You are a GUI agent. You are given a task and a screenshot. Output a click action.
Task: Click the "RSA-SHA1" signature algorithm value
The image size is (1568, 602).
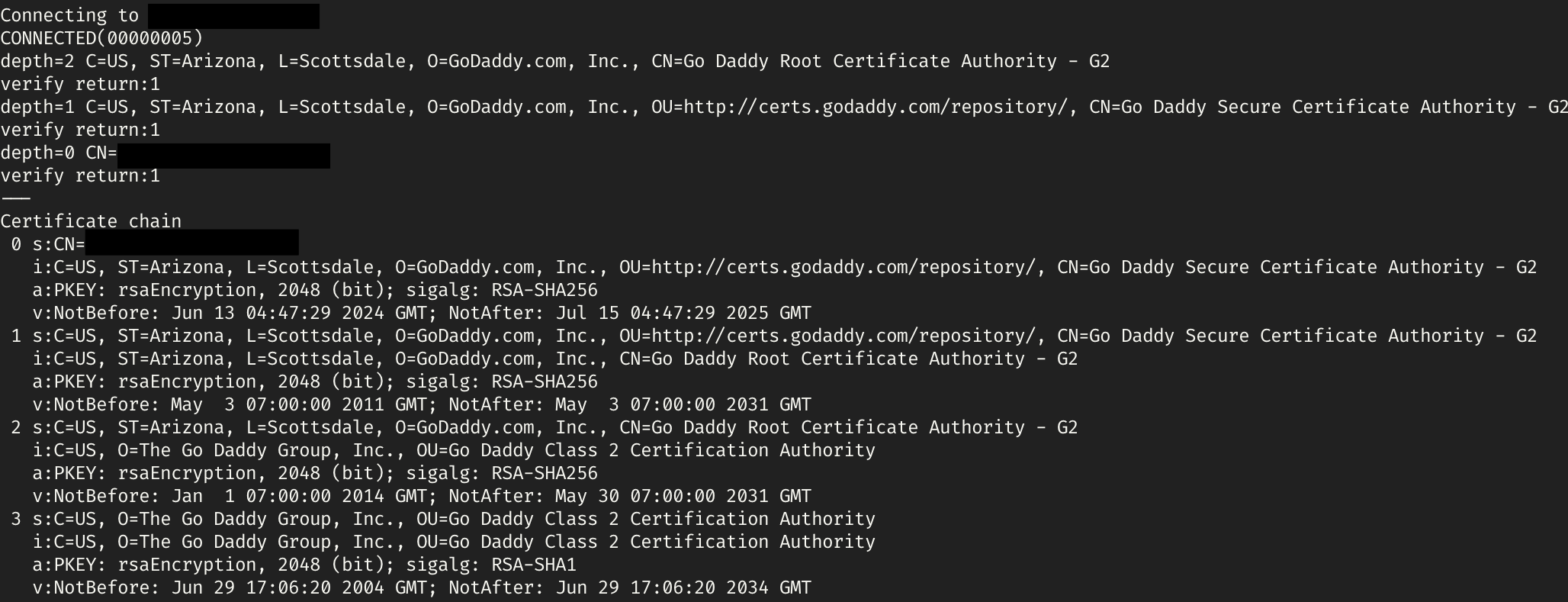tap(534, 565)
